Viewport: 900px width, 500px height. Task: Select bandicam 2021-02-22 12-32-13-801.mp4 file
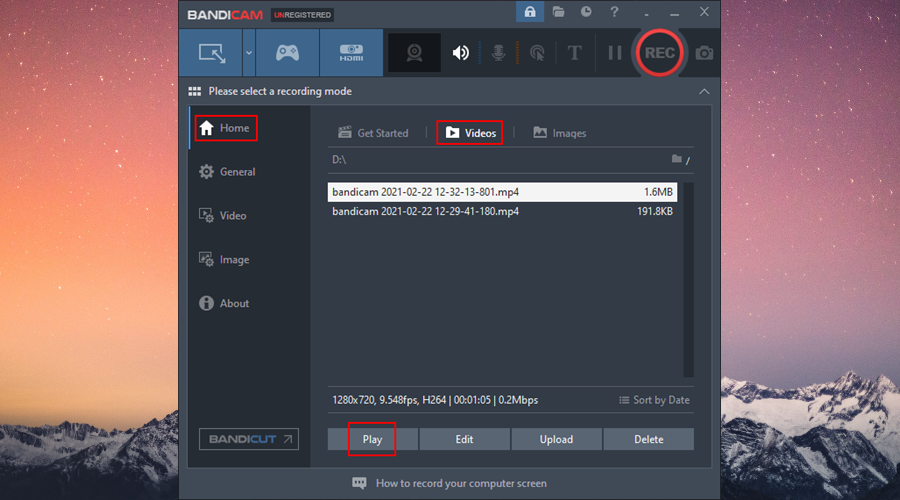pyautogui.click(x=502, y=192)
